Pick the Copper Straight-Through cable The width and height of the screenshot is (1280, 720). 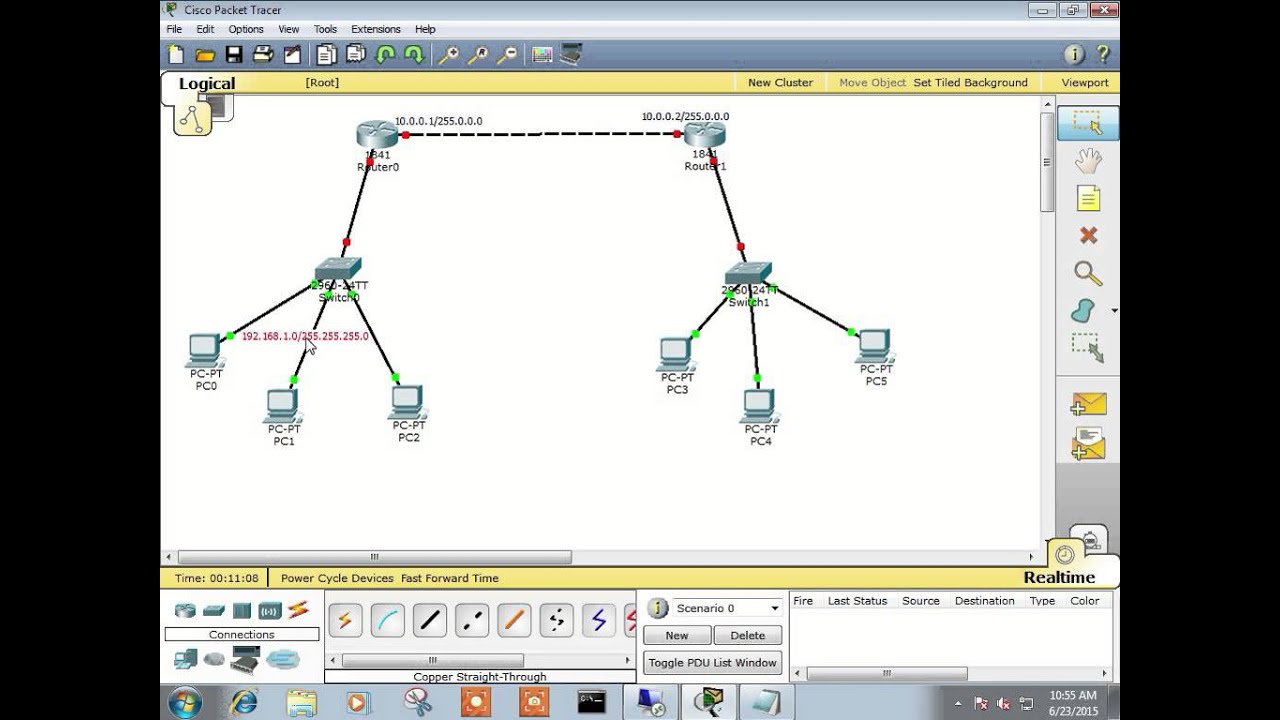tap(430, 620)
